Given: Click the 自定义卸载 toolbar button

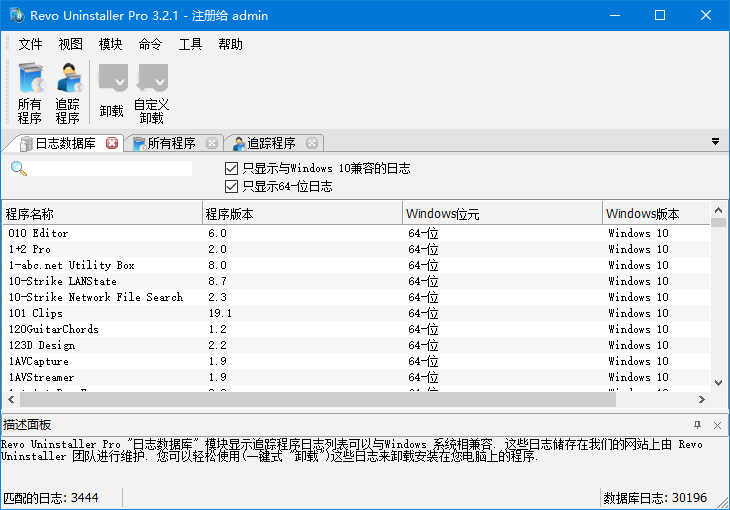Looking at the screenshot, I should pyautogui.click(x=152, y=93).
